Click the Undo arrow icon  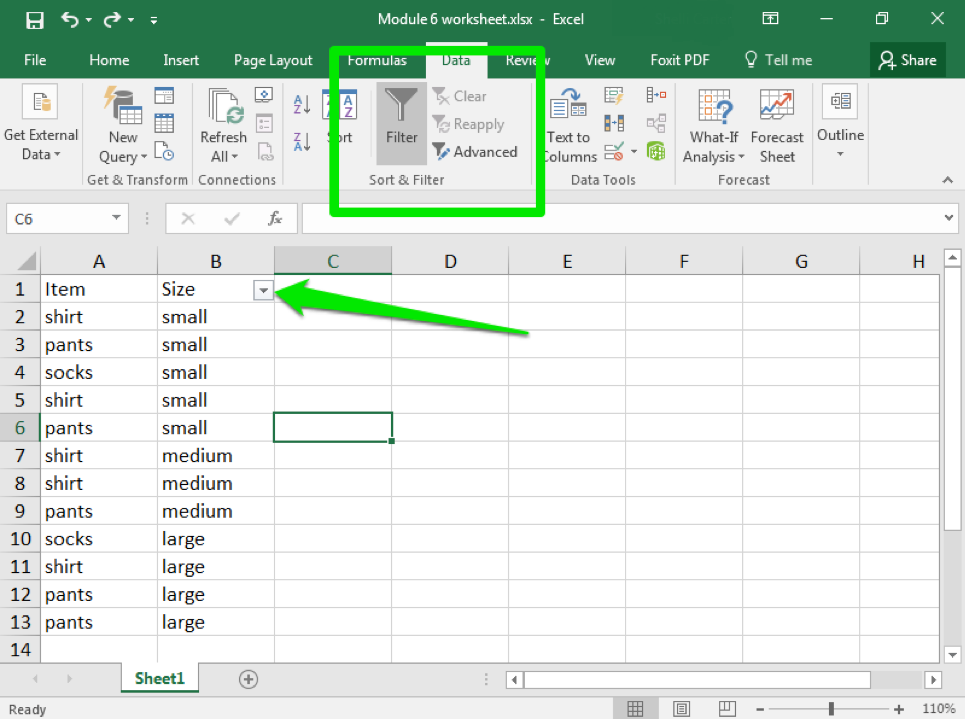(69, 19)
